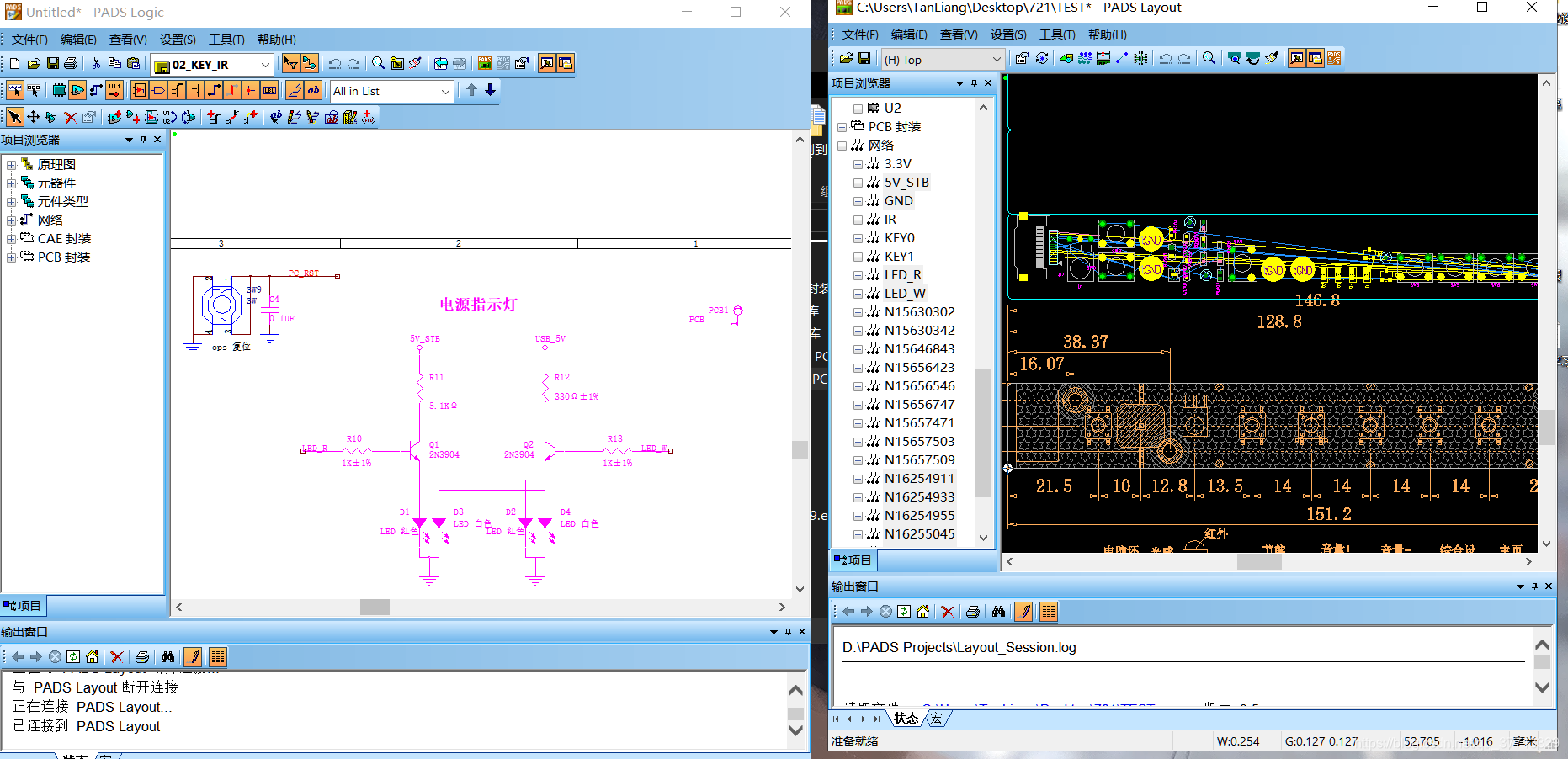Toggle Select Labels LBL filter in Logic

pyautogui.click(x=269, y=90)
